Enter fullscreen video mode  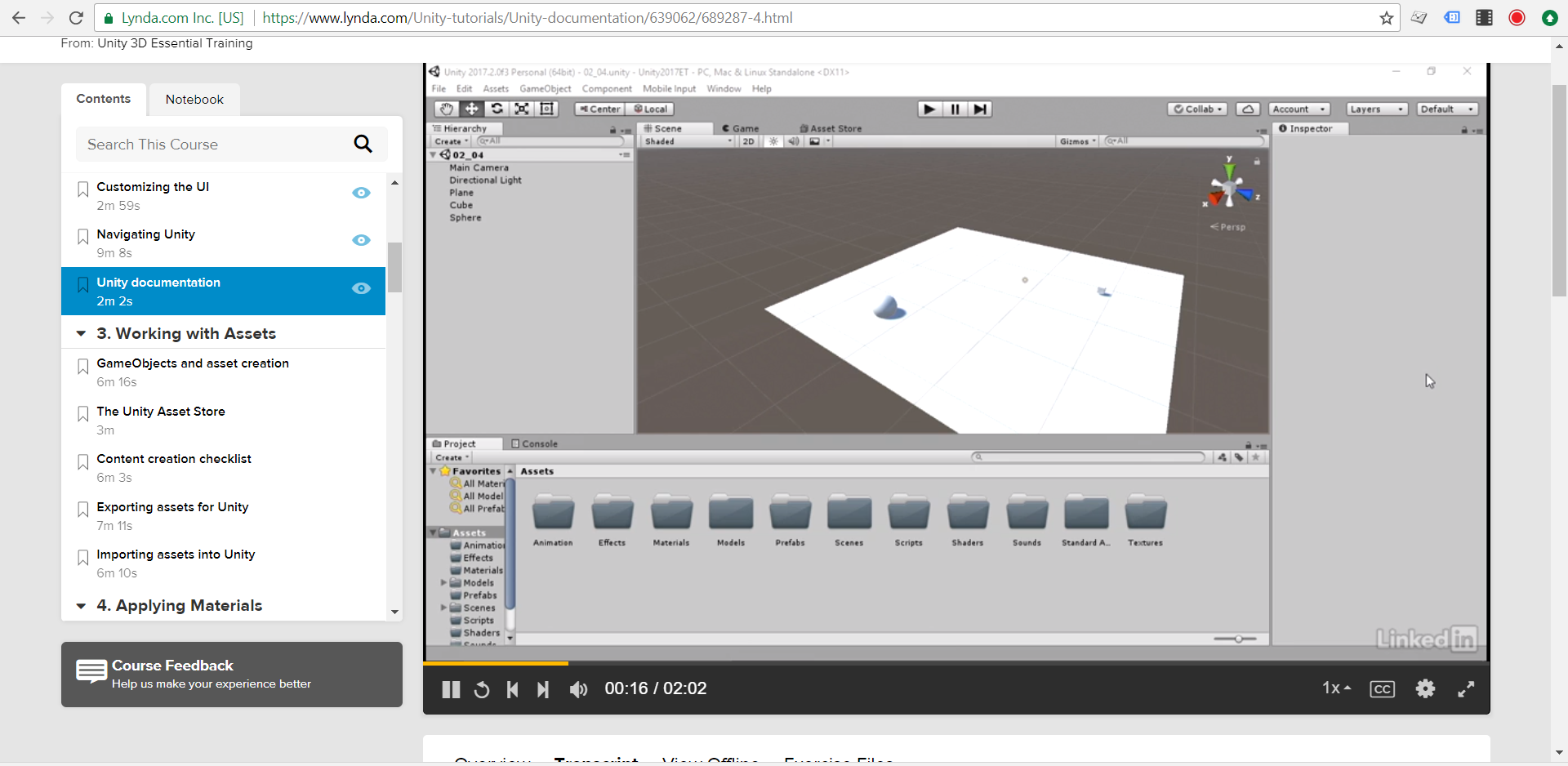1466,689
